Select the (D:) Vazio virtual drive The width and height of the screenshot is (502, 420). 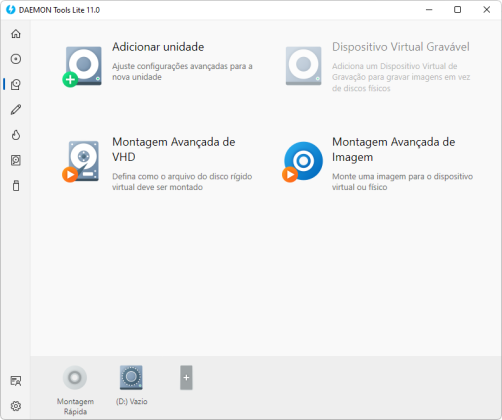131,378
